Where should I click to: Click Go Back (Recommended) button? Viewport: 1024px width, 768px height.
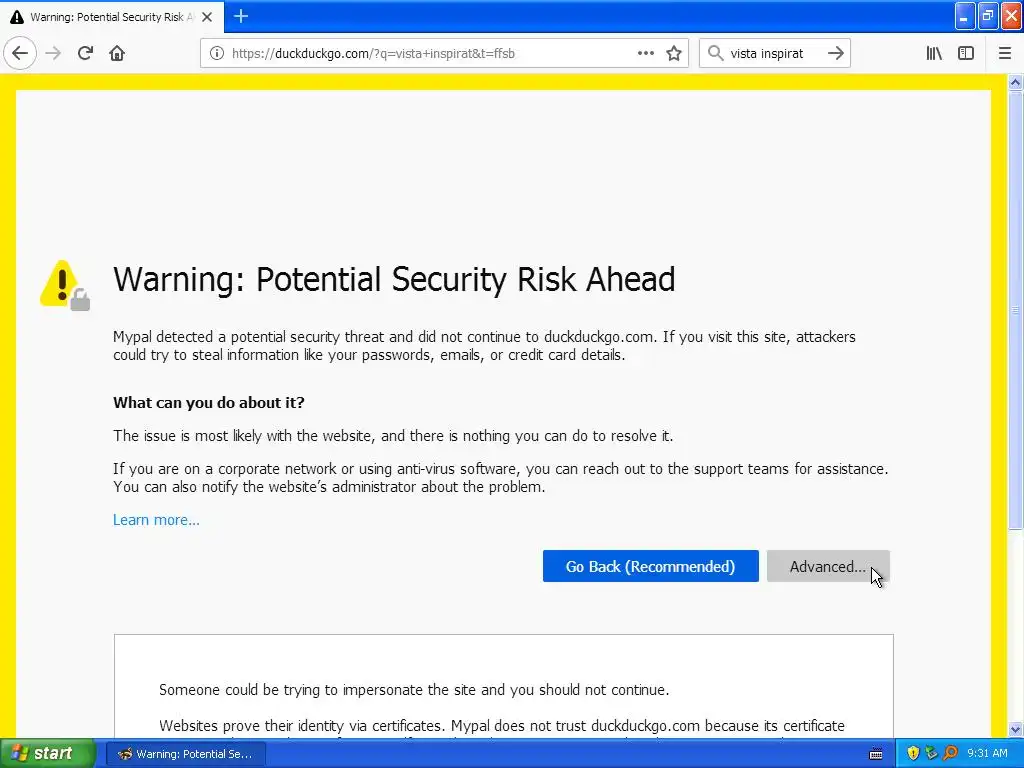click(x=650, y=566)
